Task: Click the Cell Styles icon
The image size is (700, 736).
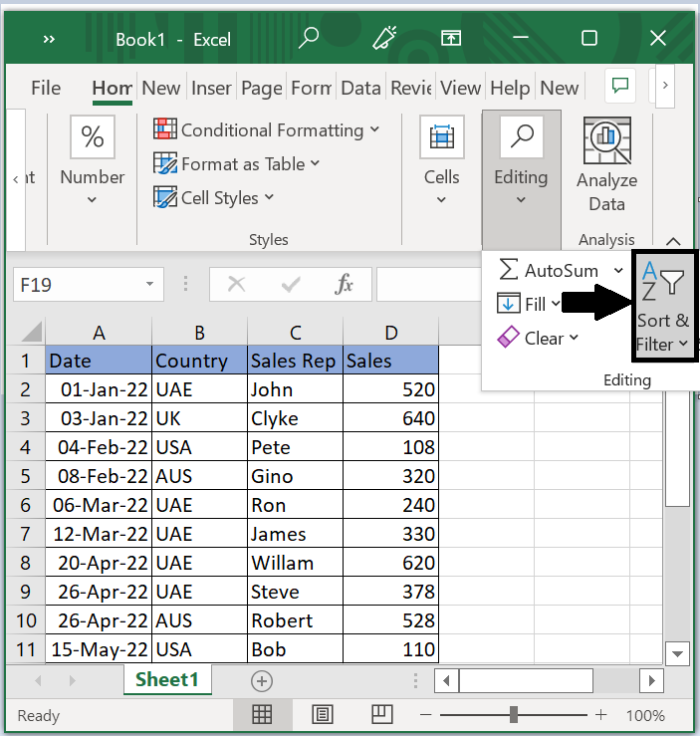Action: 165,197
